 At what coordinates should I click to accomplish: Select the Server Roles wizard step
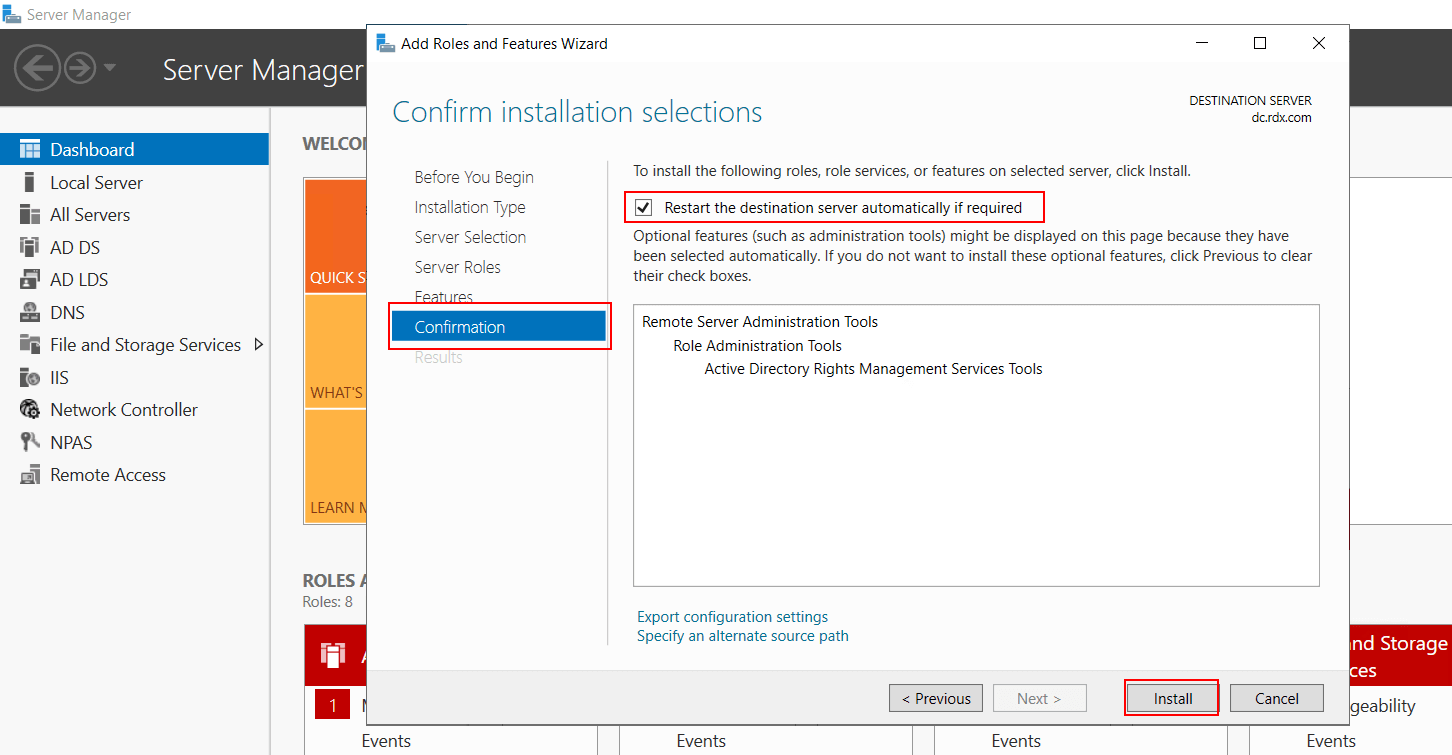pyautogui.click(x=458, y=266)
